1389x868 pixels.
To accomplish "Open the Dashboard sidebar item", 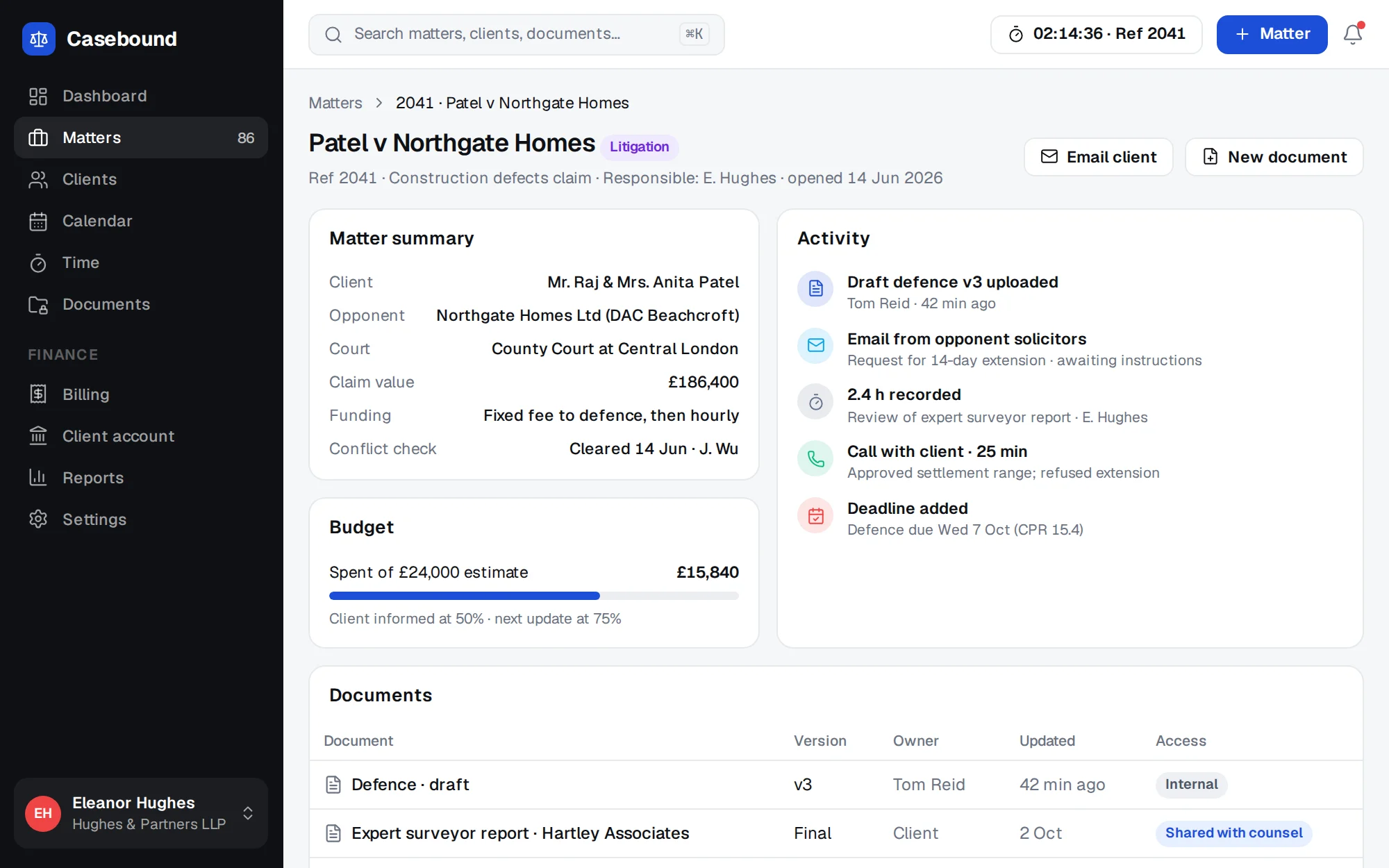I will click(x=141, y=96).
